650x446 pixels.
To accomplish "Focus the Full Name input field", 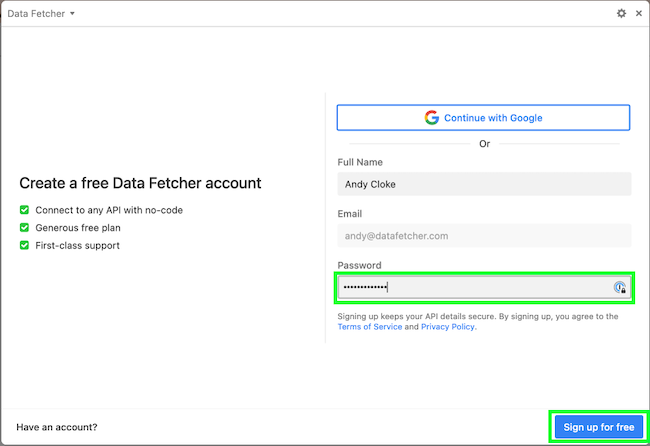I will (484, 184).
